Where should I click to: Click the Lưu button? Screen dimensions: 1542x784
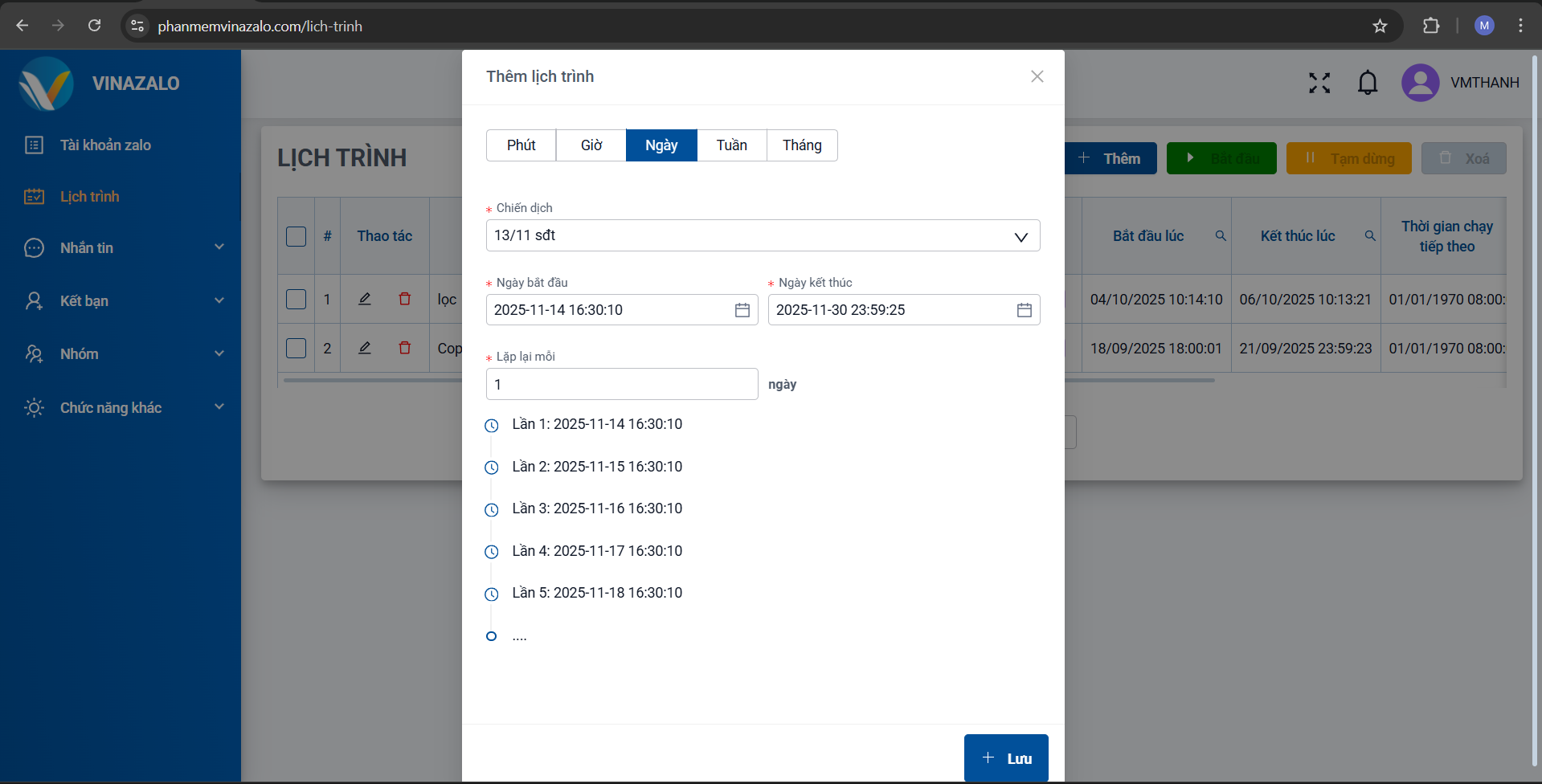(x=1006, y=758)
